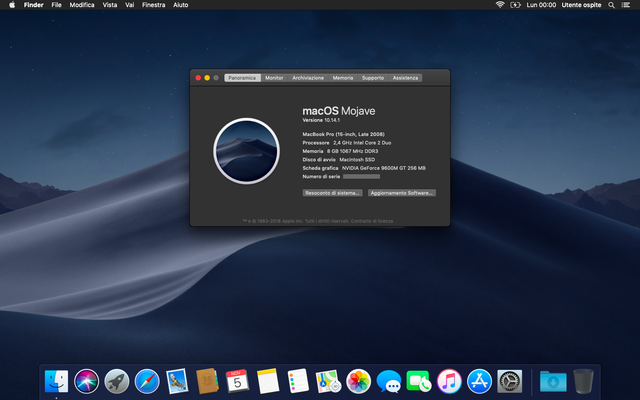Open the Modifica menu
The width and height of the screenshot is (640, 400).
[82, 5]
